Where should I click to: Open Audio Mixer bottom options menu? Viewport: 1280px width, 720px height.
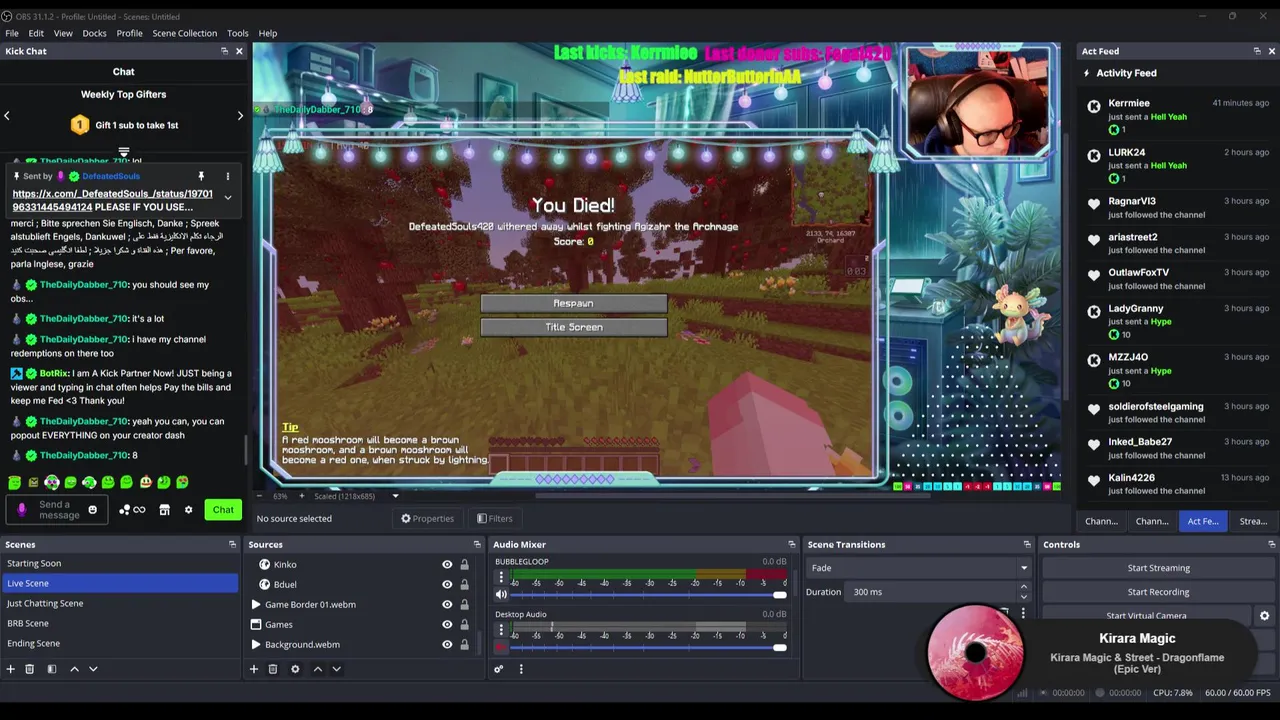pos(521,669)
